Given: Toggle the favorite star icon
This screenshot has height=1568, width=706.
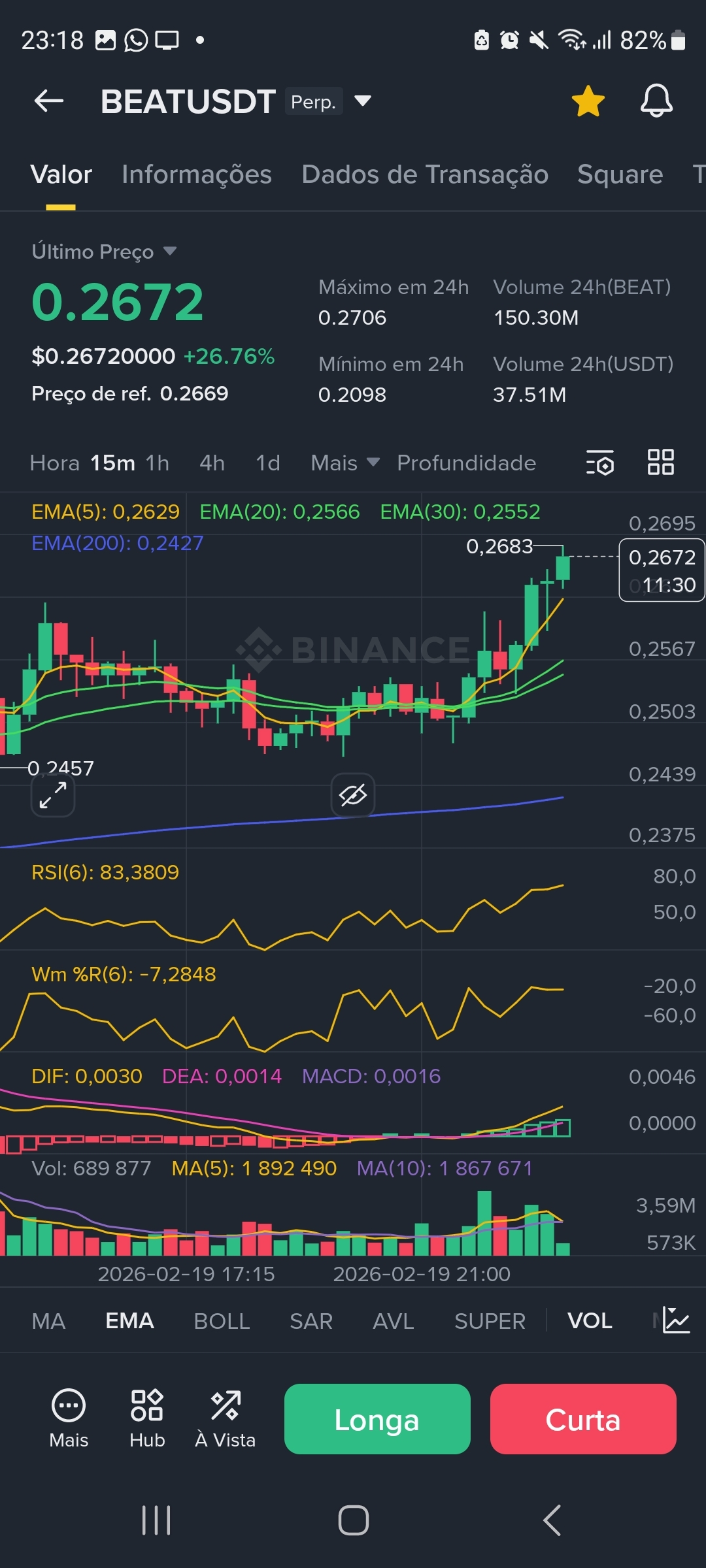Looking at the screenshot, I should click(x=588, y=101).
